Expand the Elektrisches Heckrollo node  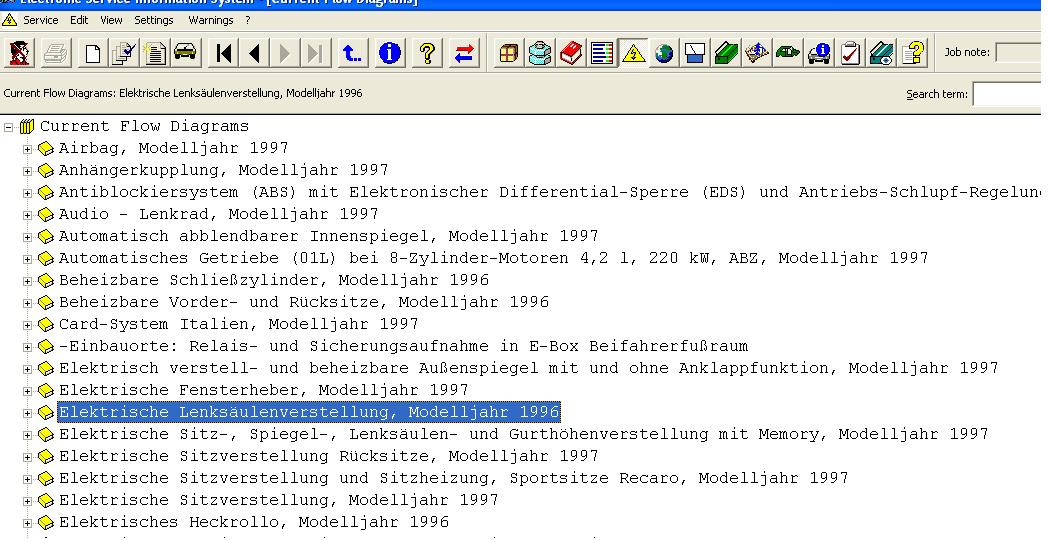pyautogui.click(x=28, y=523)
